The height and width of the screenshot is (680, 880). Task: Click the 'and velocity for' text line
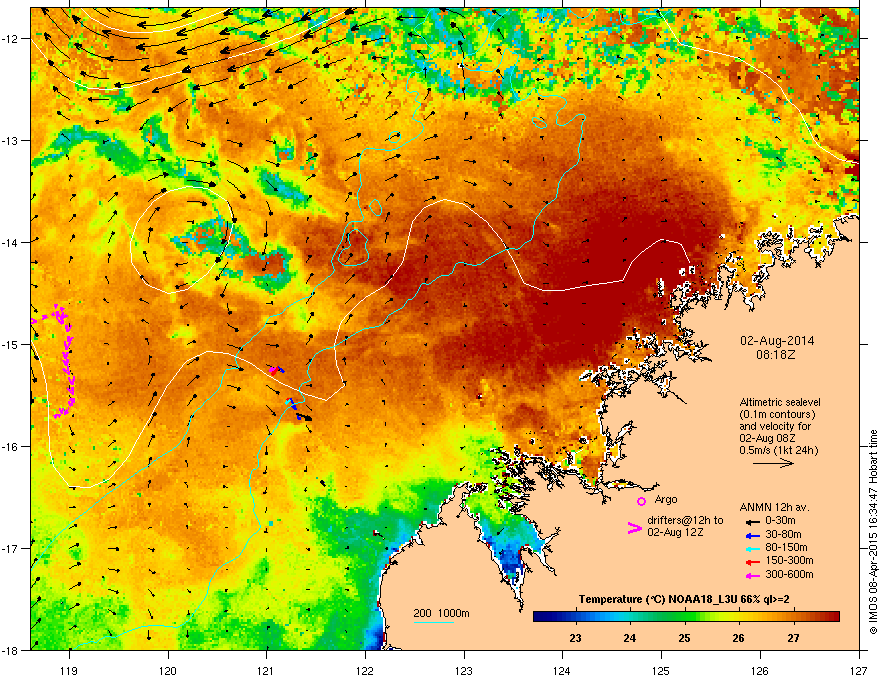[x=774, y=426]
